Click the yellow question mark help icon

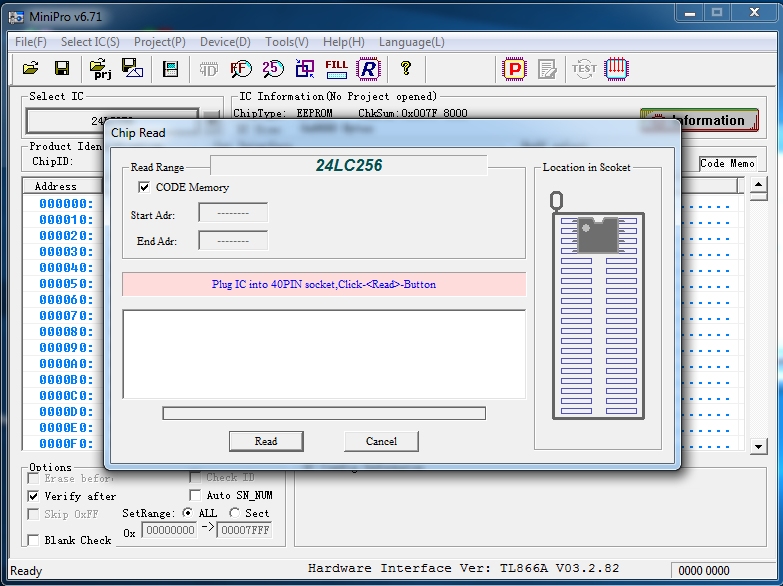pos(405,68)
